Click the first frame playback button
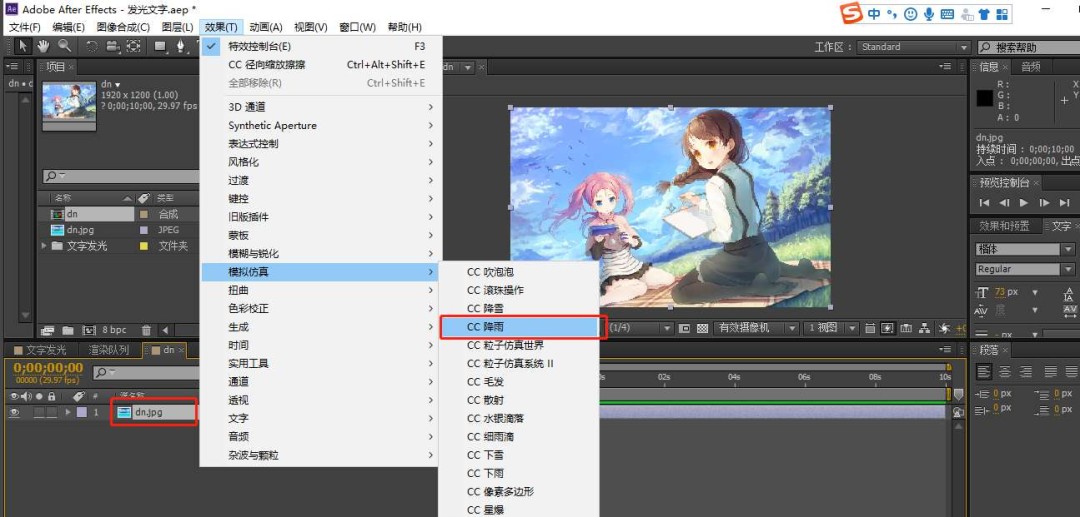Image resolution: width=1080 pixels, height=517 pixels. [984, 202]
